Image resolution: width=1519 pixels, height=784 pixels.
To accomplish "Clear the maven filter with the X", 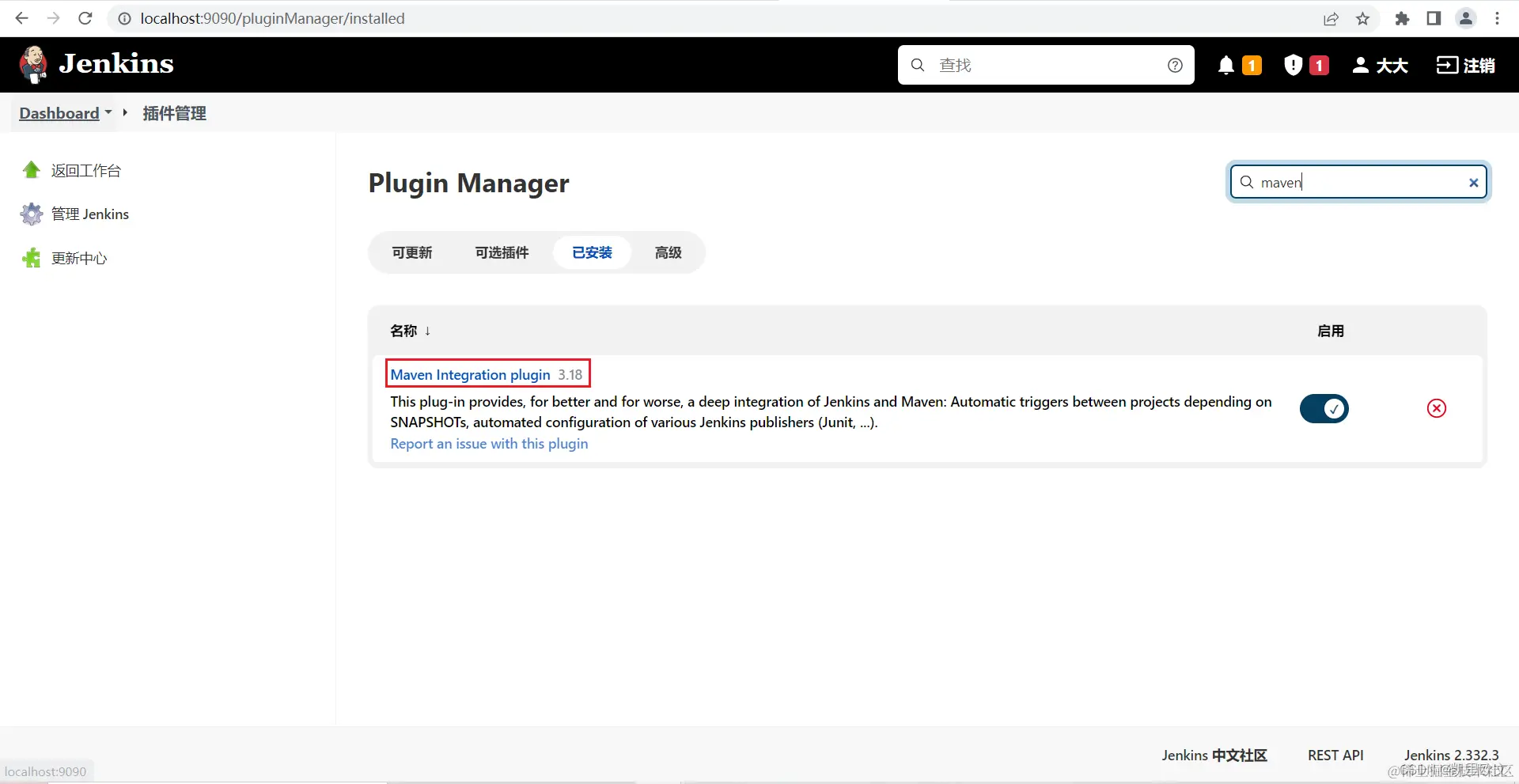I will click(x=1473, y=183).
